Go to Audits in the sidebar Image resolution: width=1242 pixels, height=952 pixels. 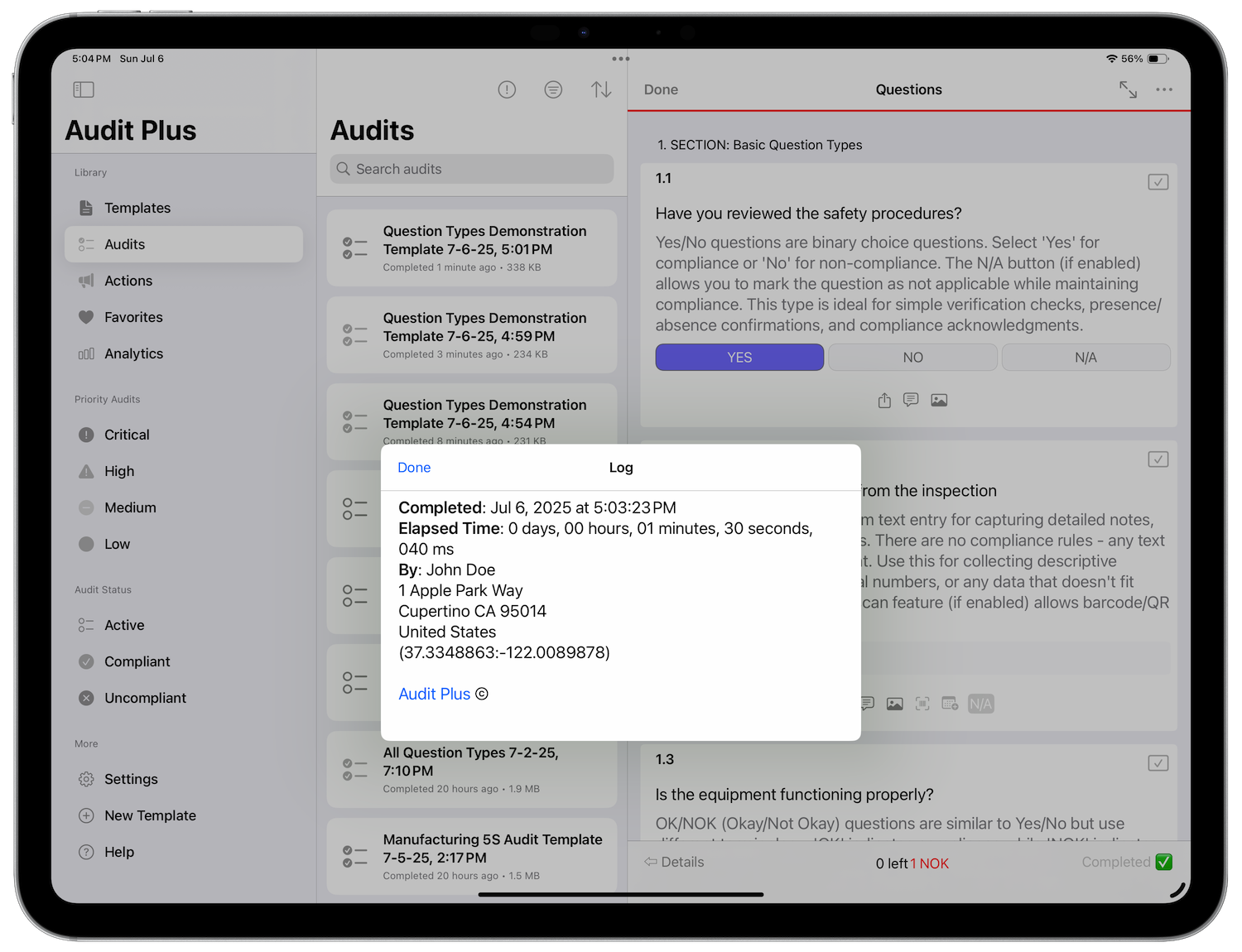tap(184, 244)
